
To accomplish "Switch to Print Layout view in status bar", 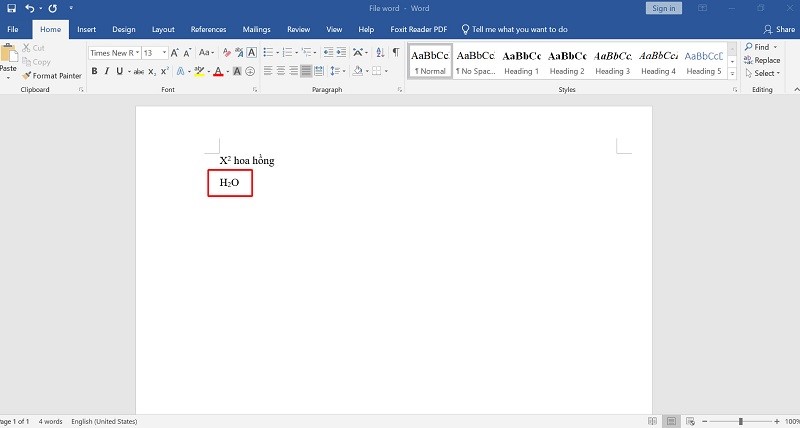I will point(671,421).
